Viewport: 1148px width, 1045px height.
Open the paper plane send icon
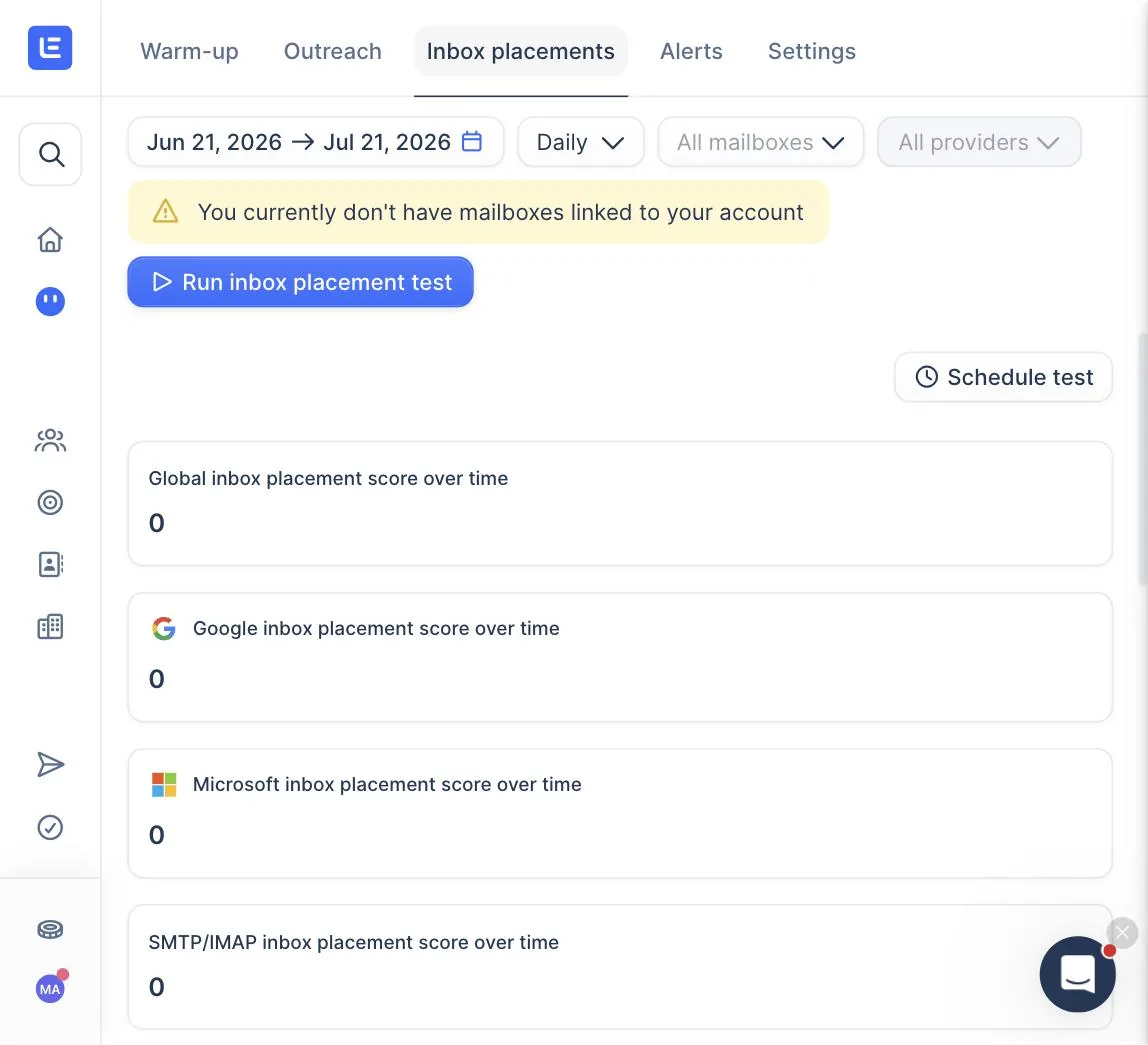click(x=51, y=765)
